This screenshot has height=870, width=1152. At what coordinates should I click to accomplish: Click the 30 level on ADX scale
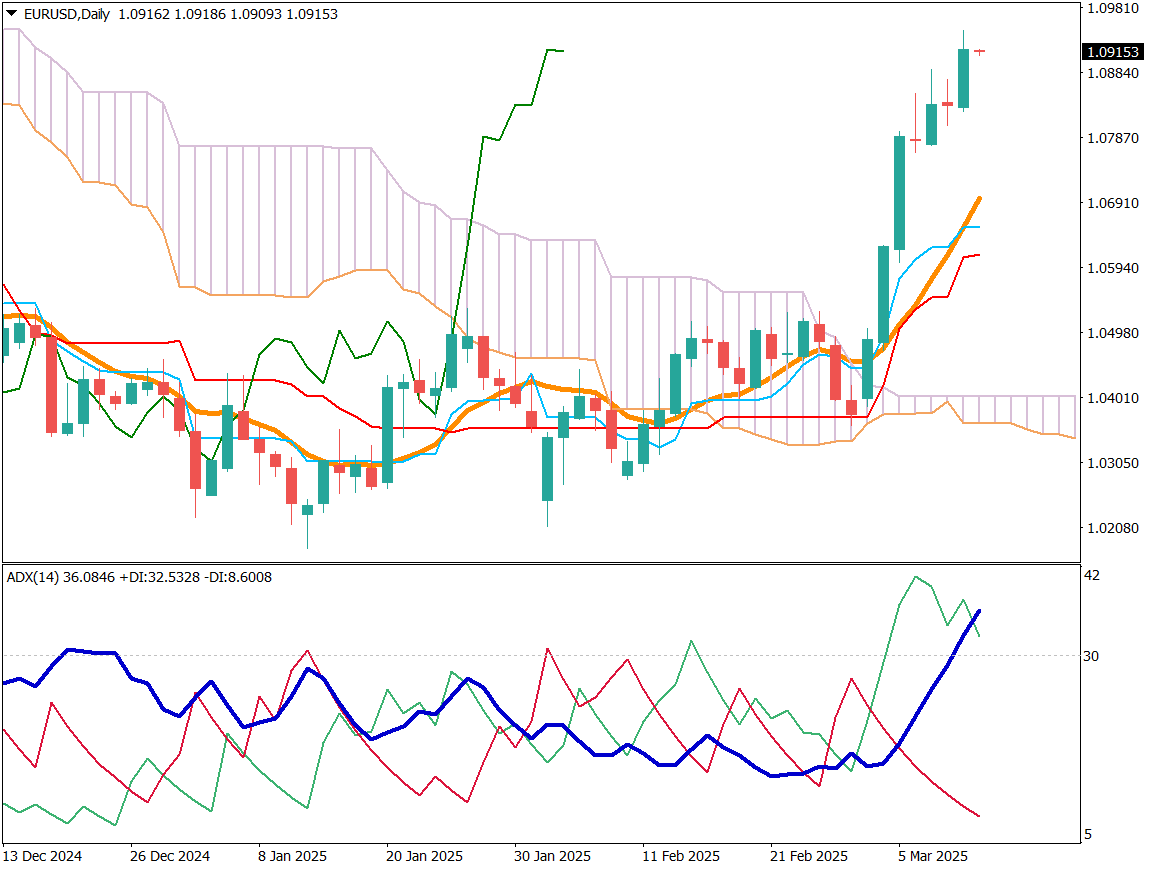coord(1095,656)
